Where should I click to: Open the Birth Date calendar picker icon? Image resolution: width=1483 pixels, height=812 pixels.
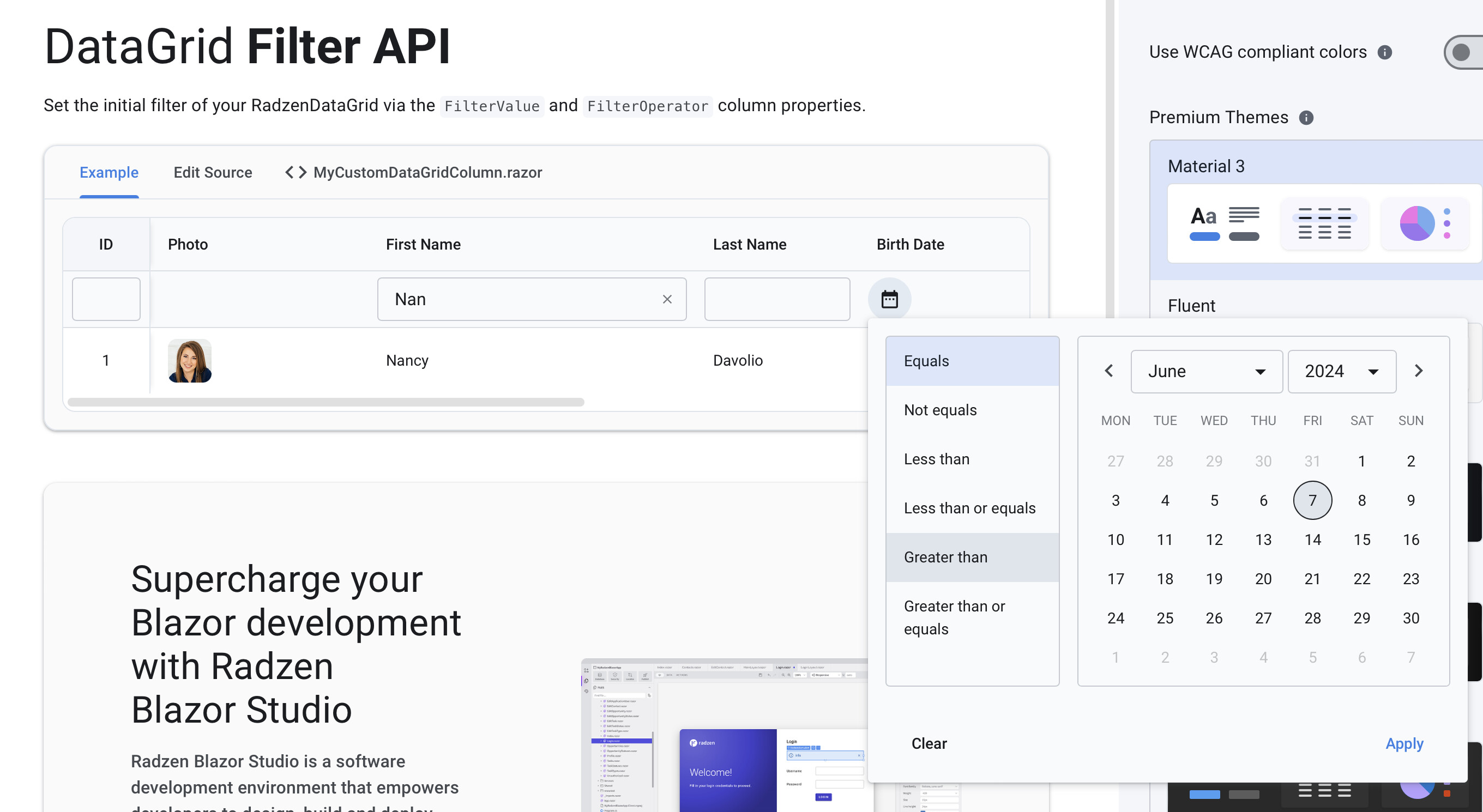pyautogui.click(x=889, y=299)
